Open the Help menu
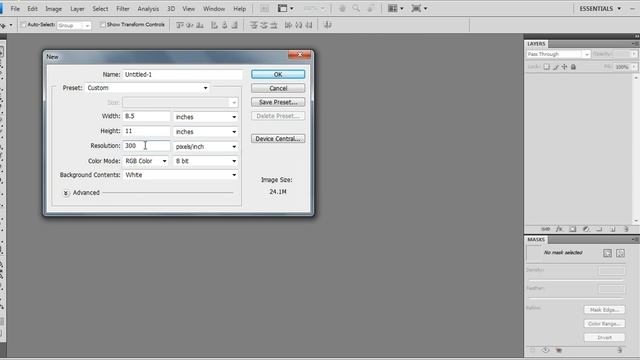 tap(240, 9)
